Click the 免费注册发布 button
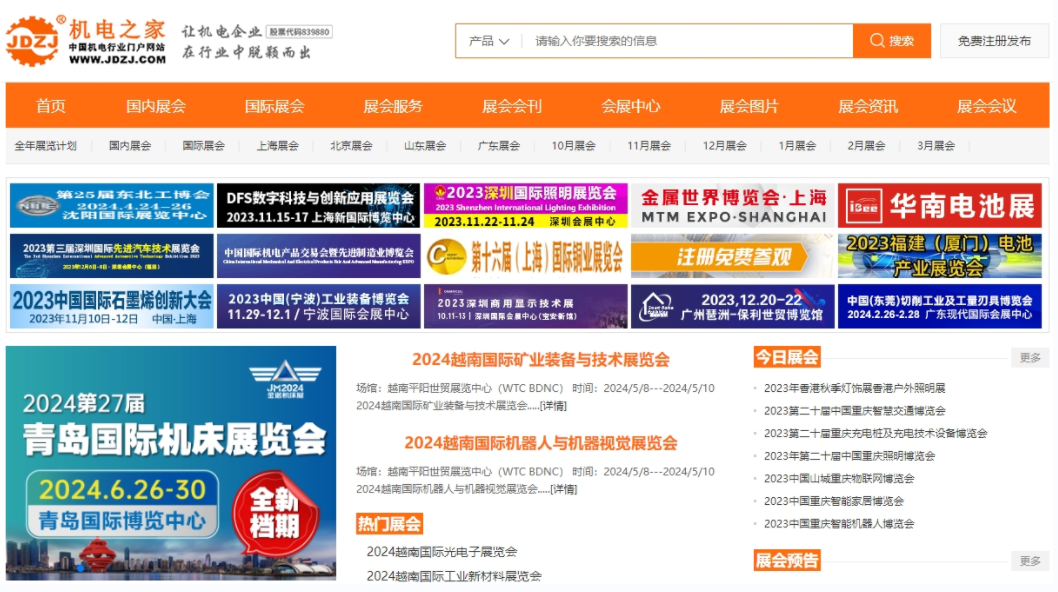This screenshot has height=592, width=1058. point(993,42)
